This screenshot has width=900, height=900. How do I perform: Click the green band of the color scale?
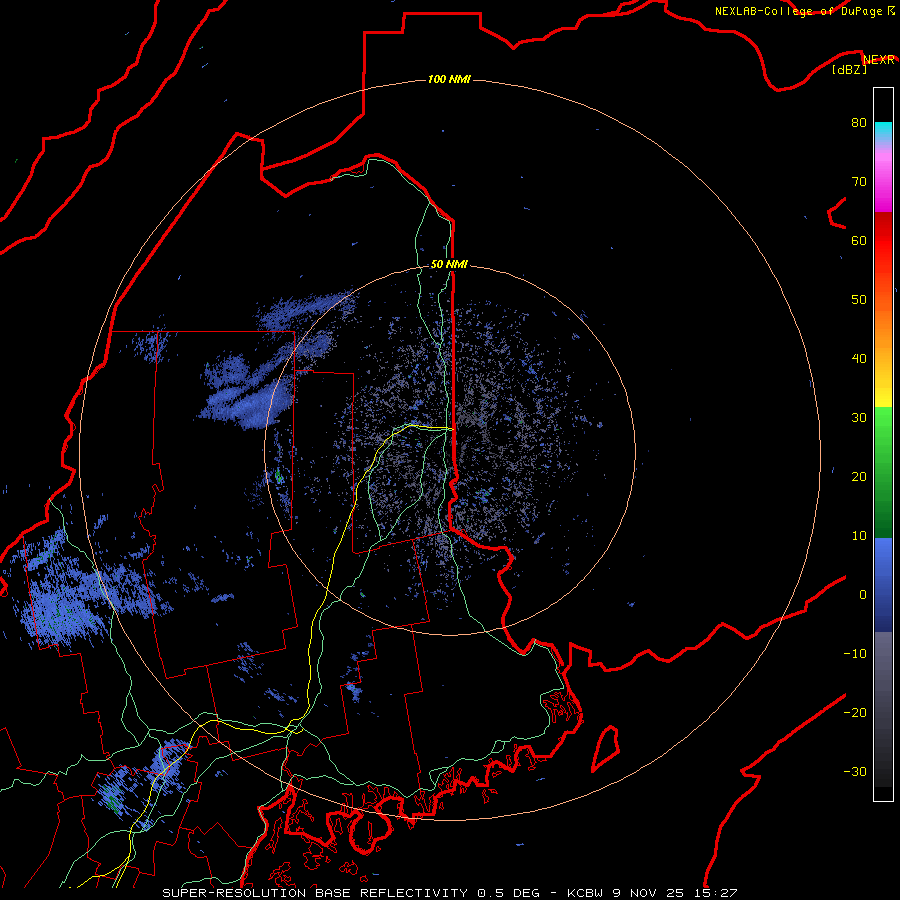[x=883, y=472]
